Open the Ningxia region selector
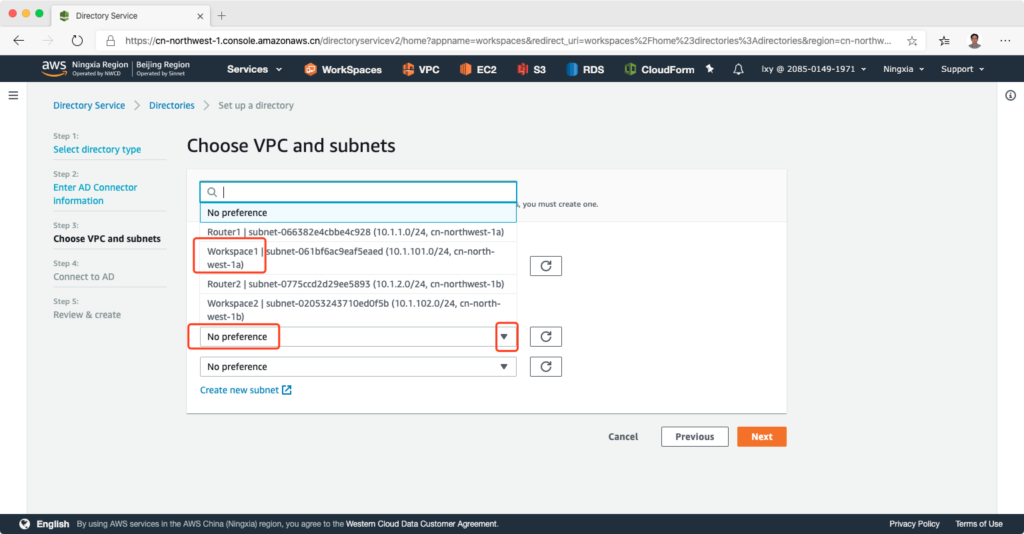The image size is (1024, 534). pos(903,69)
